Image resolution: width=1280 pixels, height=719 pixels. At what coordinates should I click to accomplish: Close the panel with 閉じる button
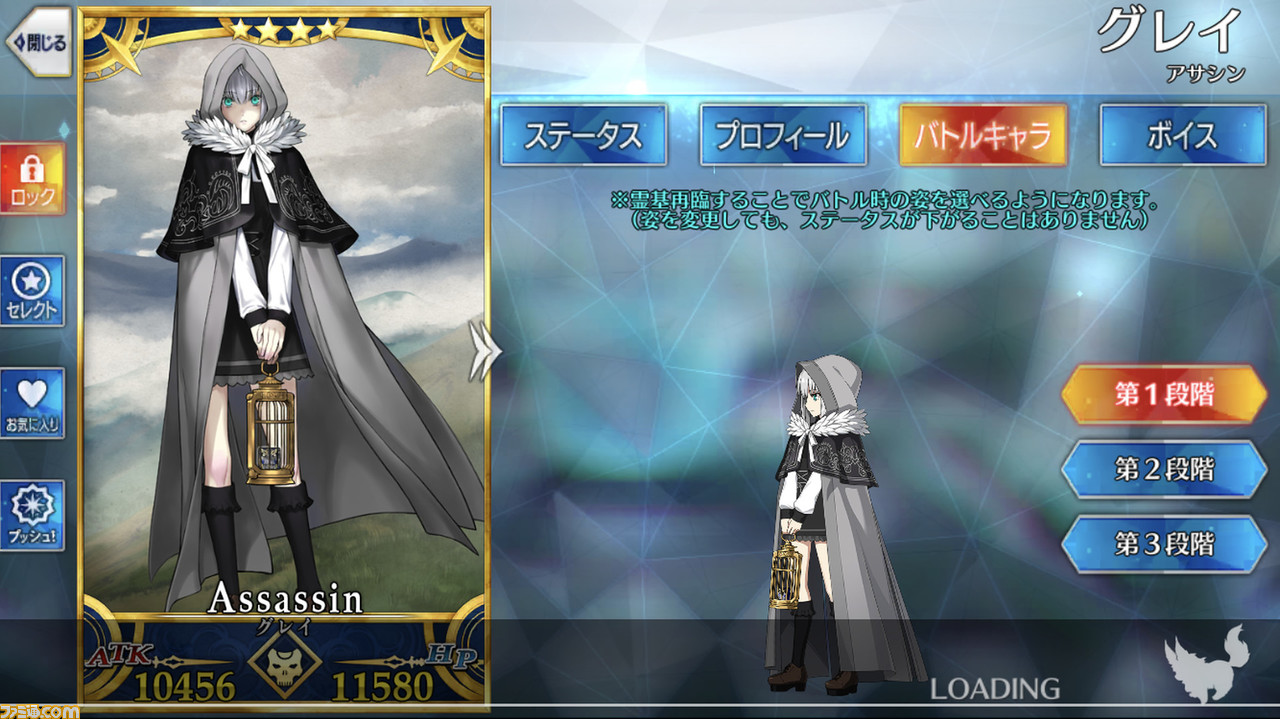(38, 41)
